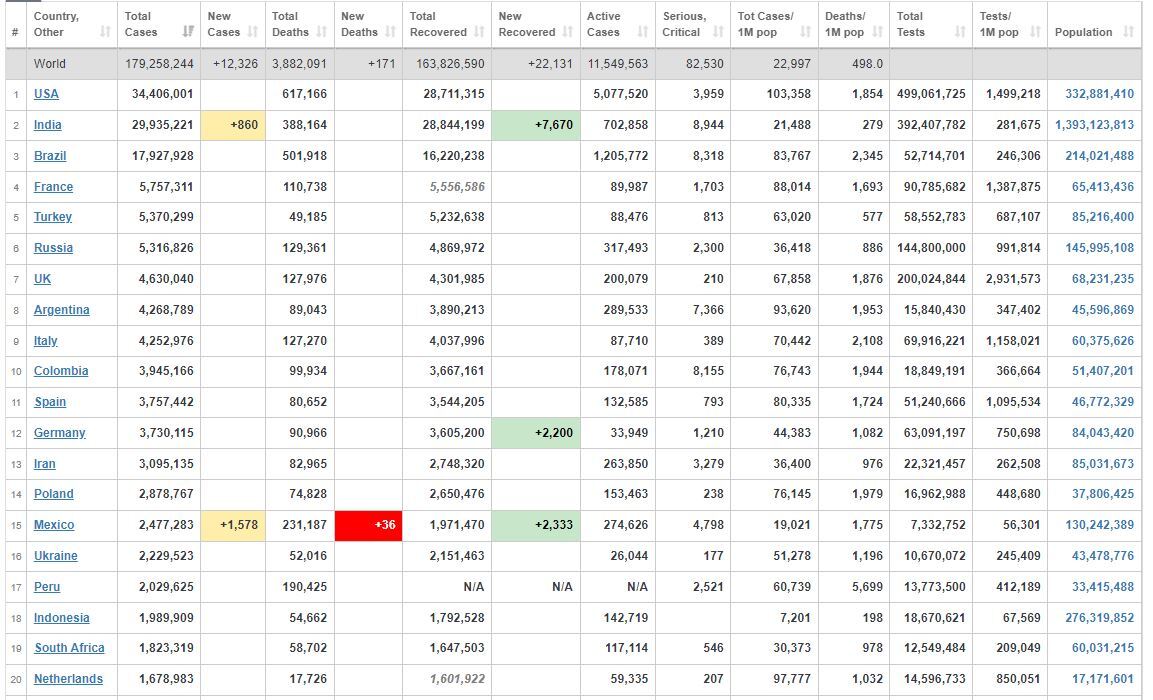1153x700 pixels.
Task: Click the Population column header text
Action: coord(1083,32)
